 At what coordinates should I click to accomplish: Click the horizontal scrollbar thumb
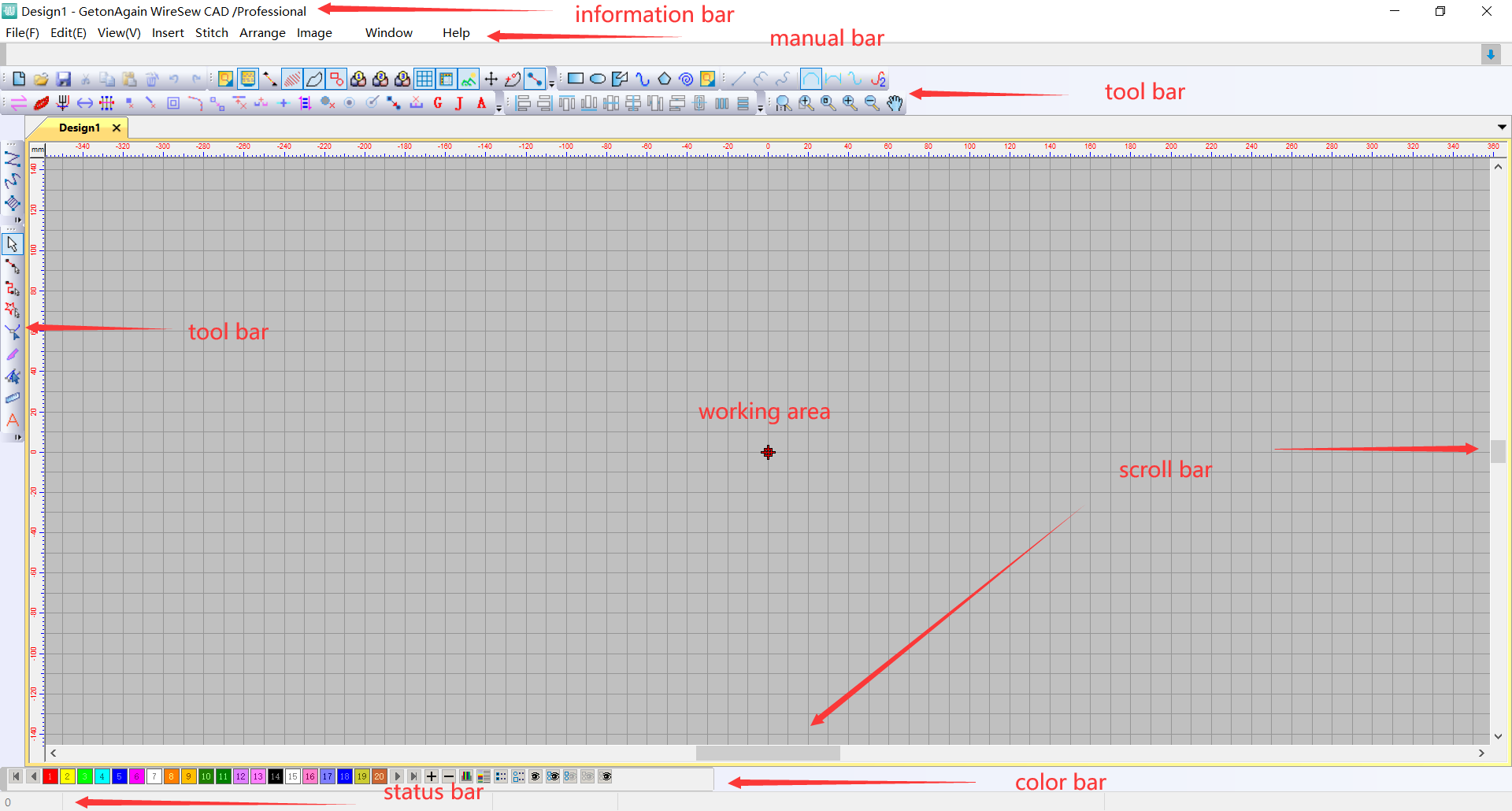click(x=768, y=753)
